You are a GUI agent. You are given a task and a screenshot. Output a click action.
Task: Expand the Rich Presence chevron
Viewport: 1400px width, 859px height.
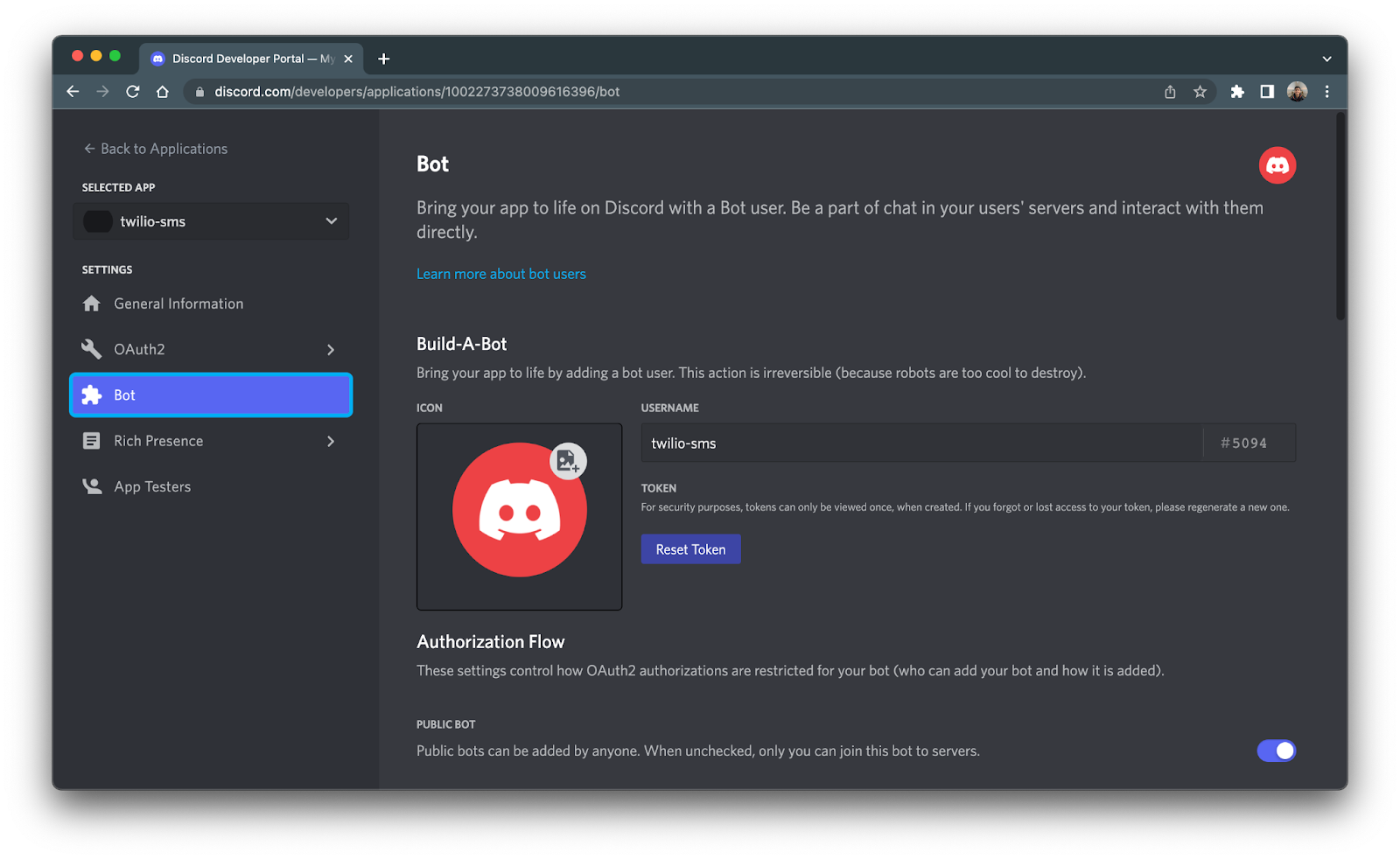click(331, 442)
